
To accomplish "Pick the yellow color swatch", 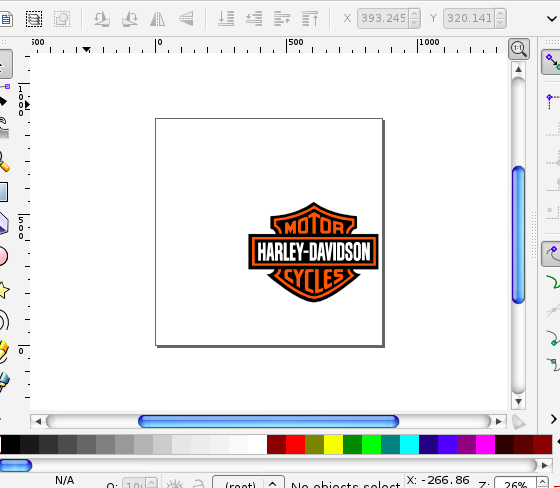I will 334,444.
